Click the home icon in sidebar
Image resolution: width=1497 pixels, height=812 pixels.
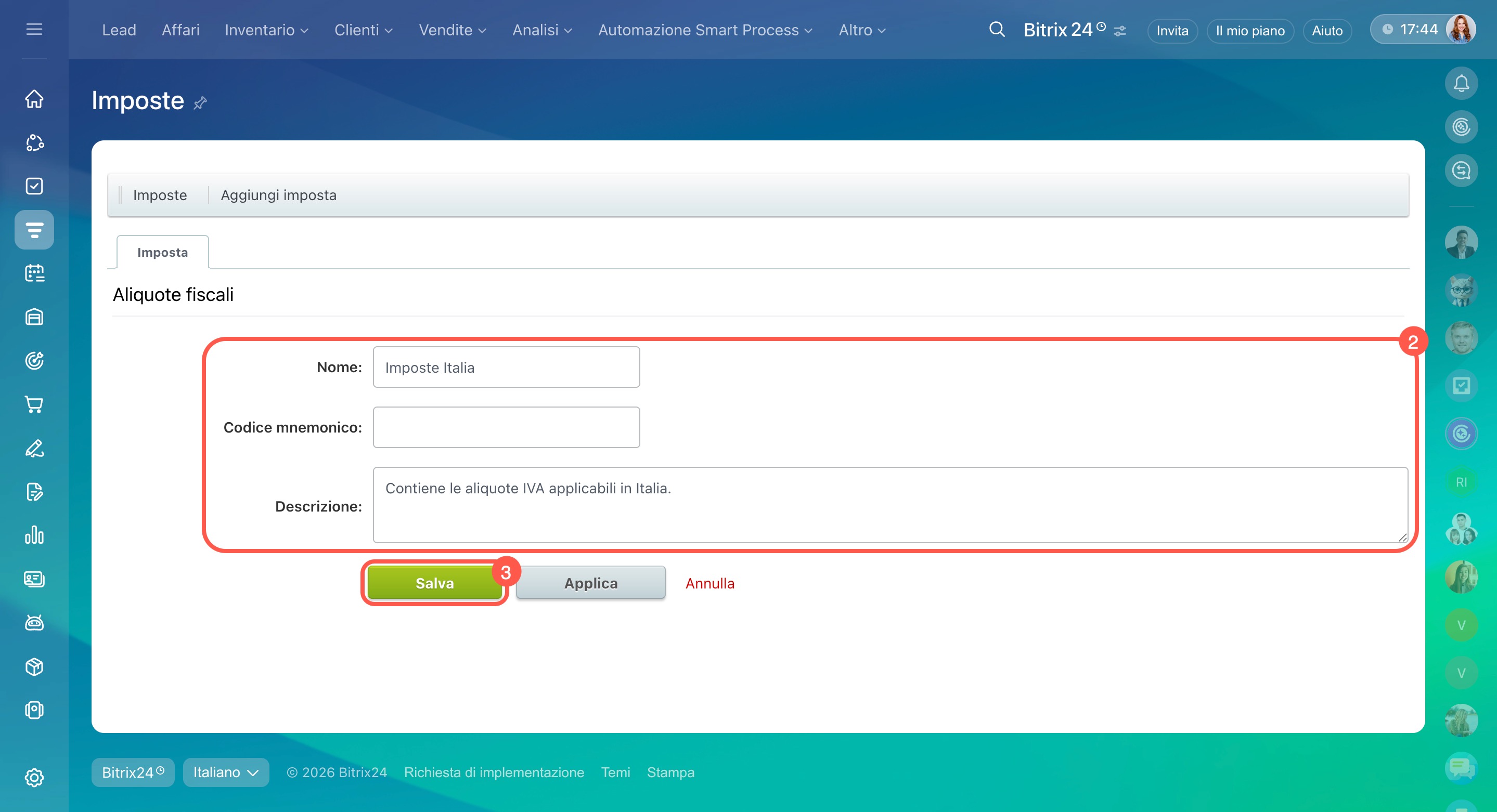[34, 99]
